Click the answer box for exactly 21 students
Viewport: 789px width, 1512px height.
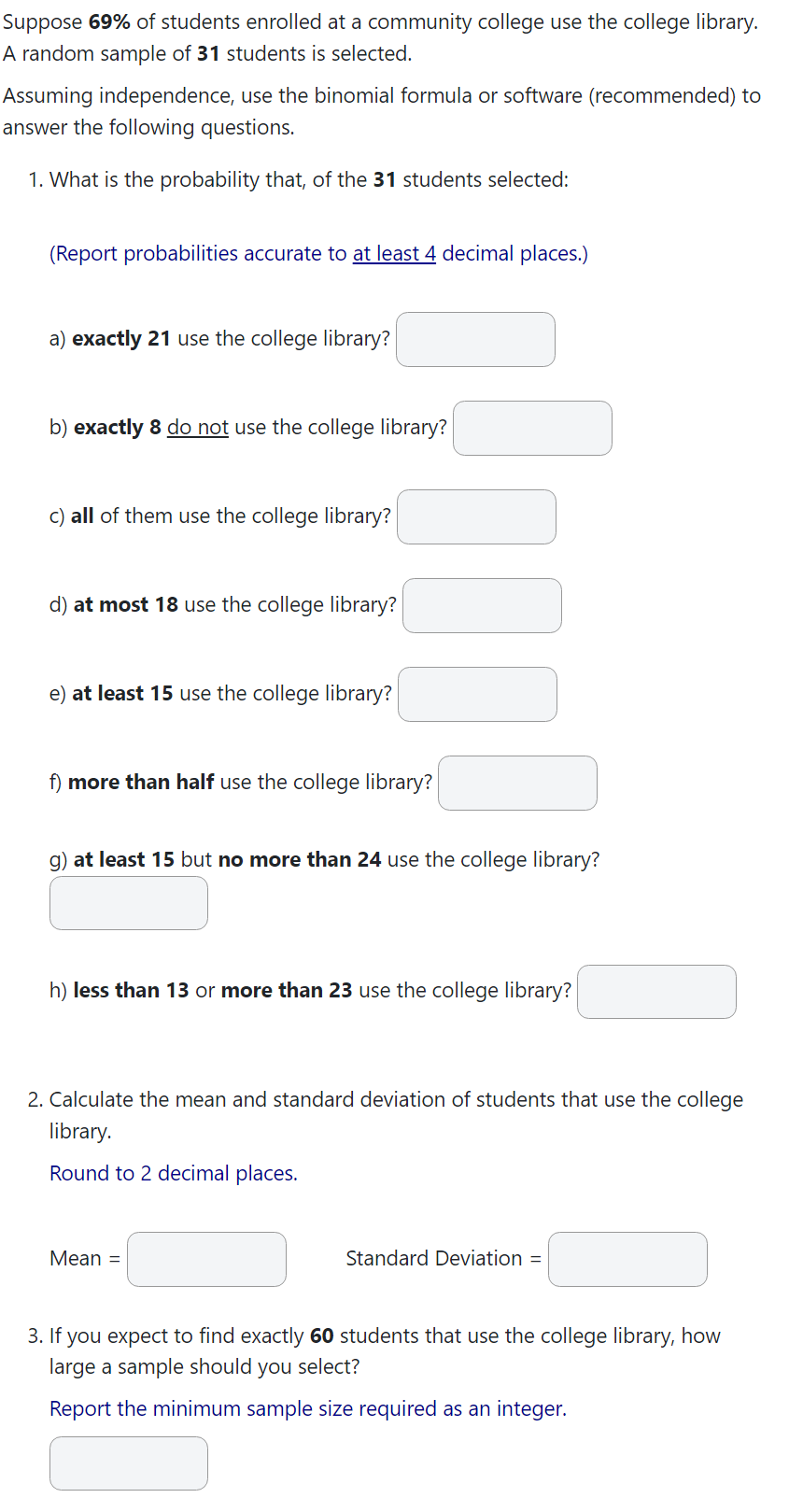475,339
